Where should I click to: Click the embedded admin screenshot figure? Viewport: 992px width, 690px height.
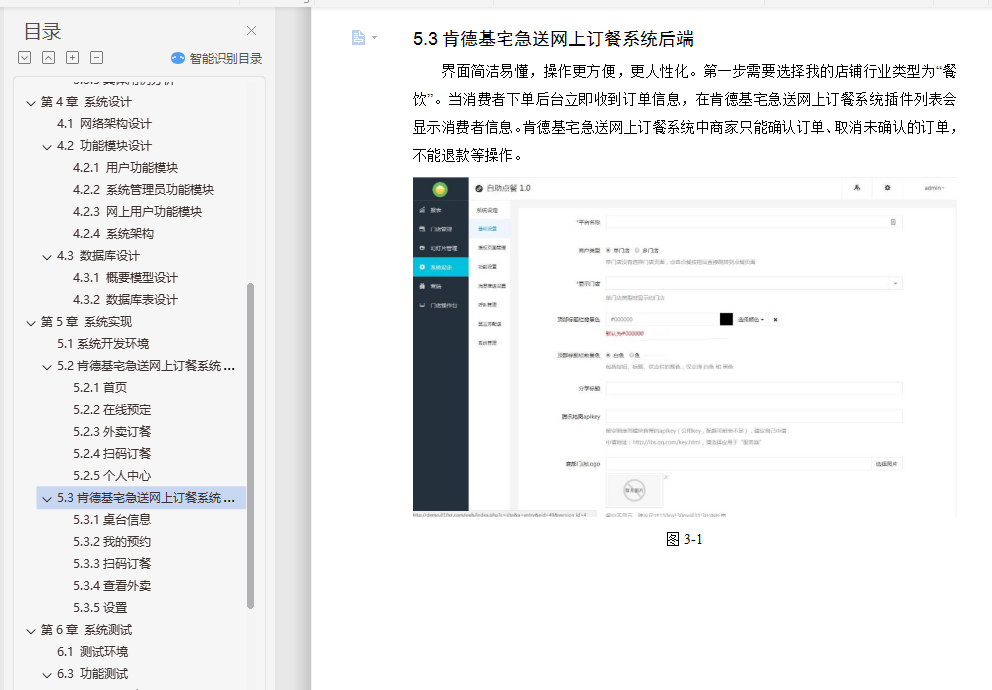tap(685, 347)
